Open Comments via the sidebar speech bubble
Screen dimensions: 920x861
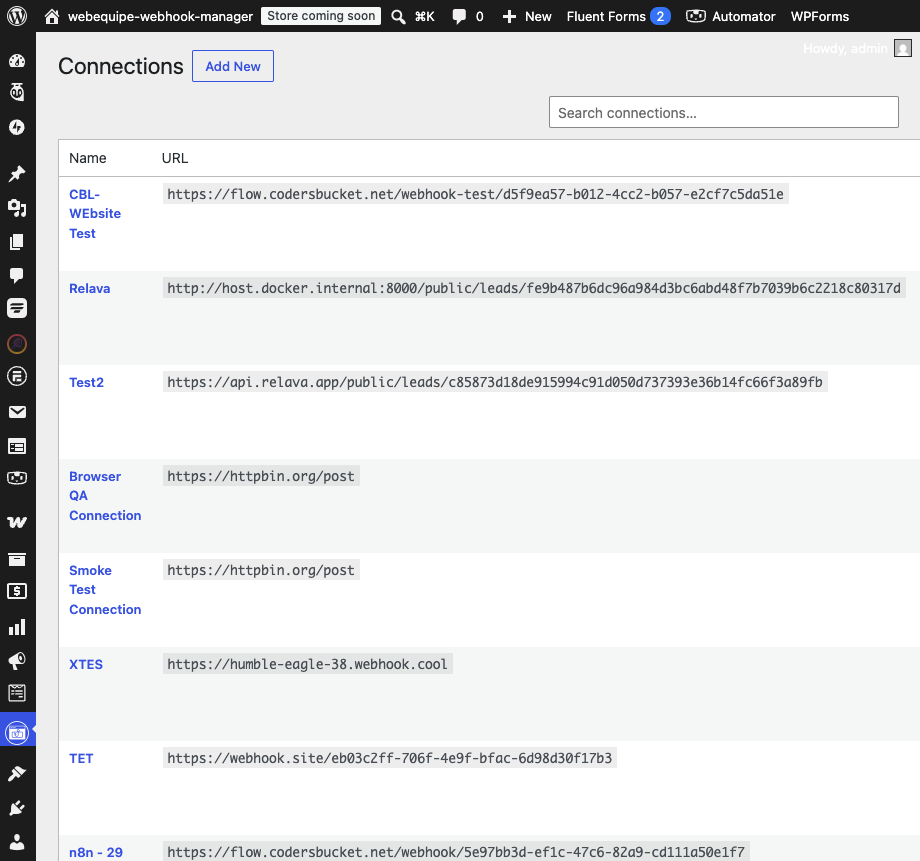tap(17, 275)
